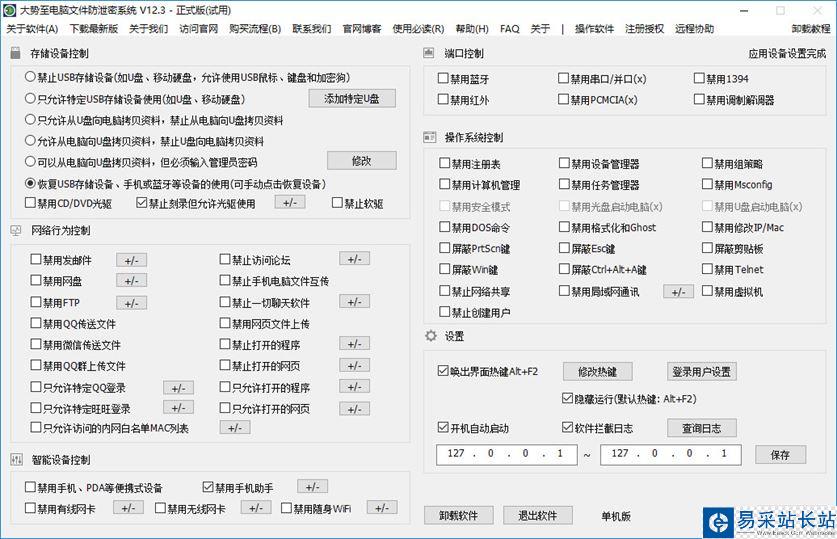
Task: Click the storage device control section icon
Action: point(15,53)
